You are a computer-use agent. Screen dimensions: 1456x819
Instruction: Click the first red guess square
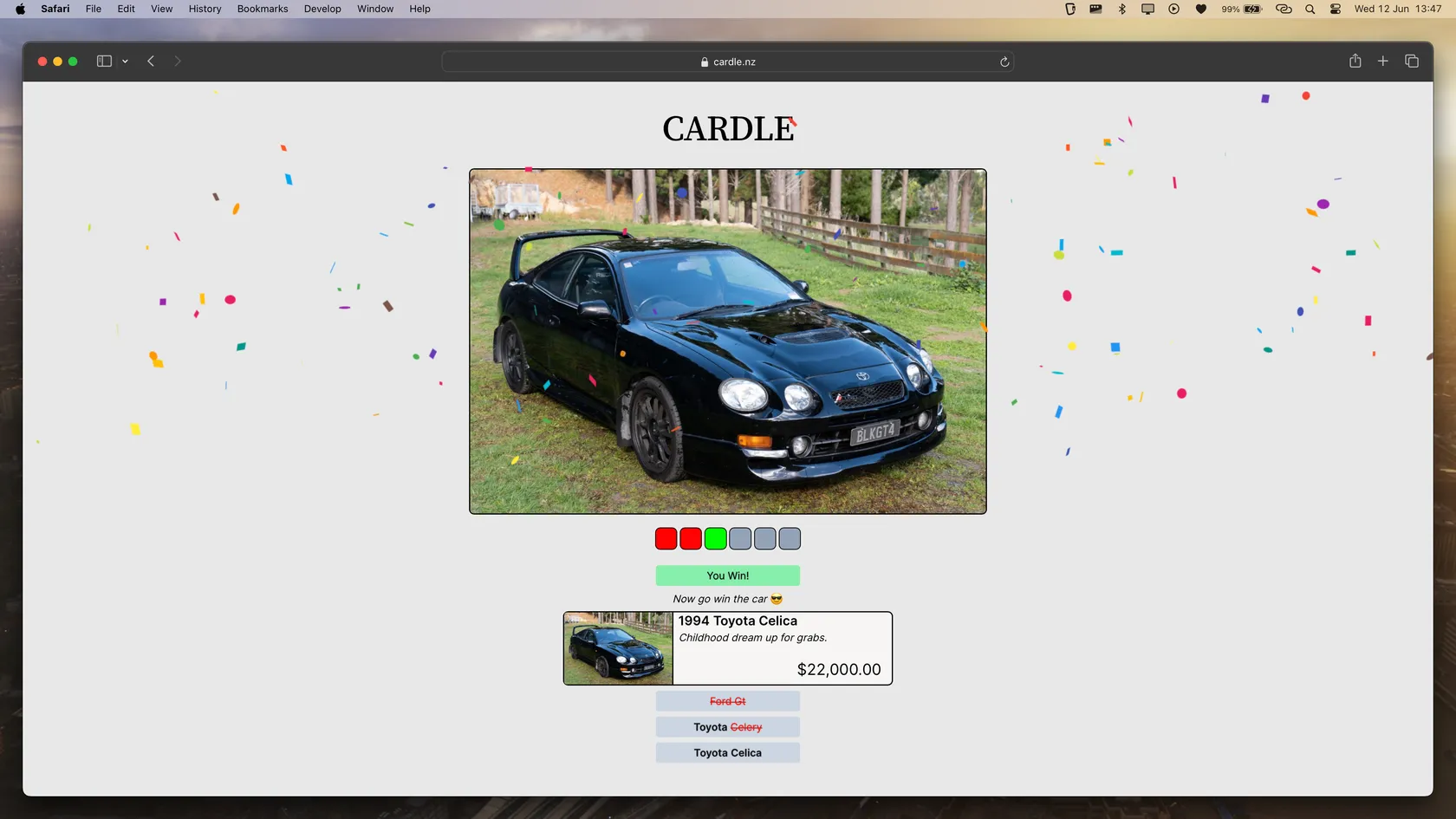click(666, 539)
